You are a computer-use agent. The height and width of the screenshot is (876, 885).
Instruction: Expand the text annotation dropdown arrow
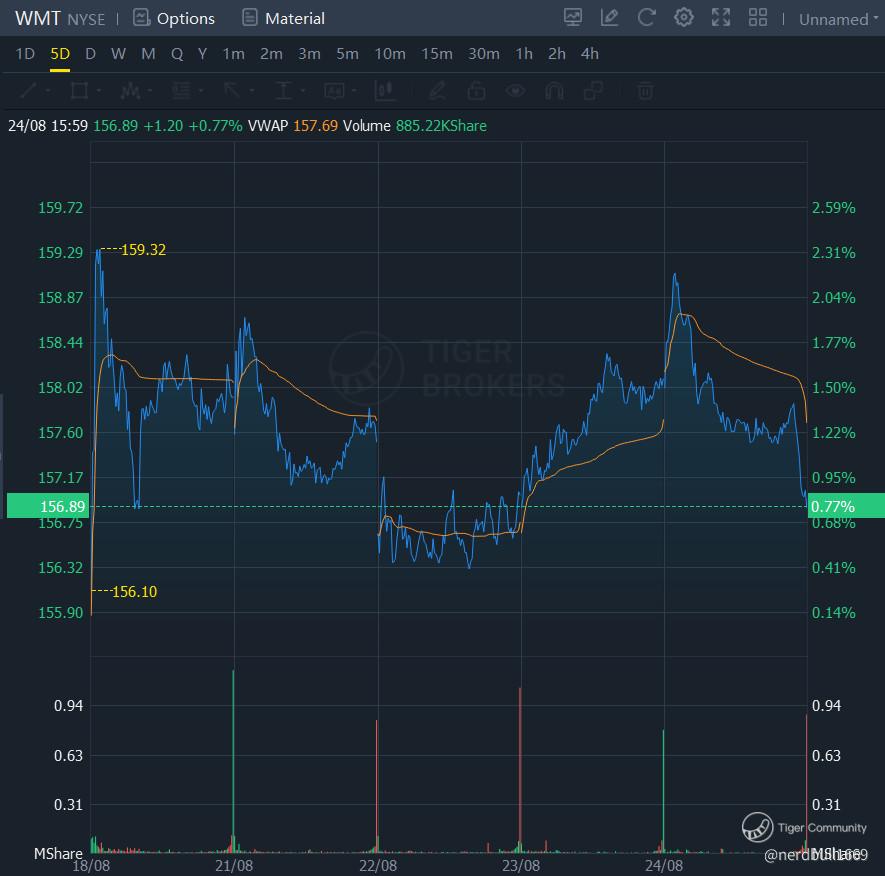(354, 90)
